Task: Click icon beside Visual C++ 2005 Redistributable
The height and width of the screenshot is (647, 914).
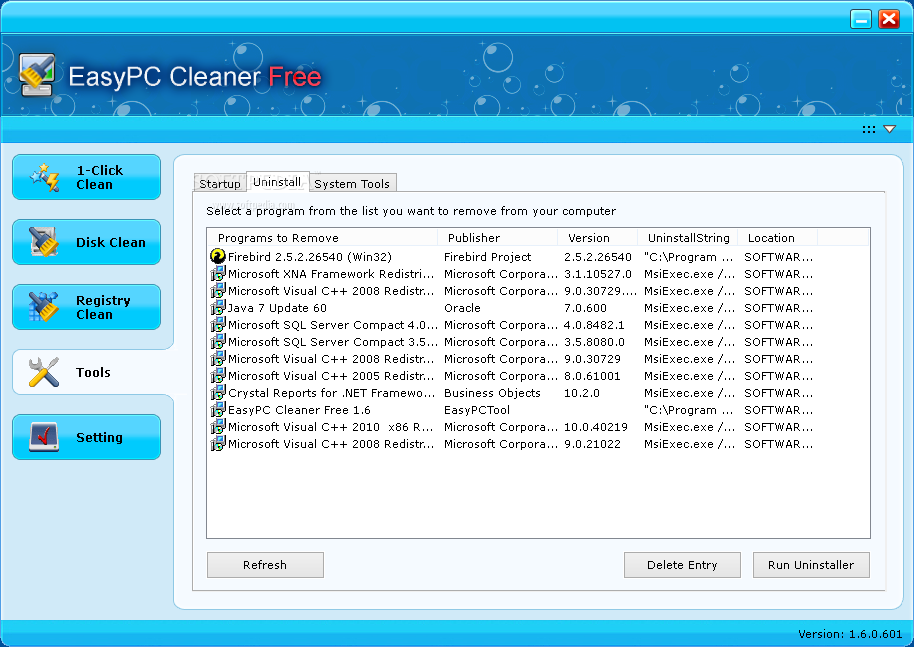Action: 217,375
